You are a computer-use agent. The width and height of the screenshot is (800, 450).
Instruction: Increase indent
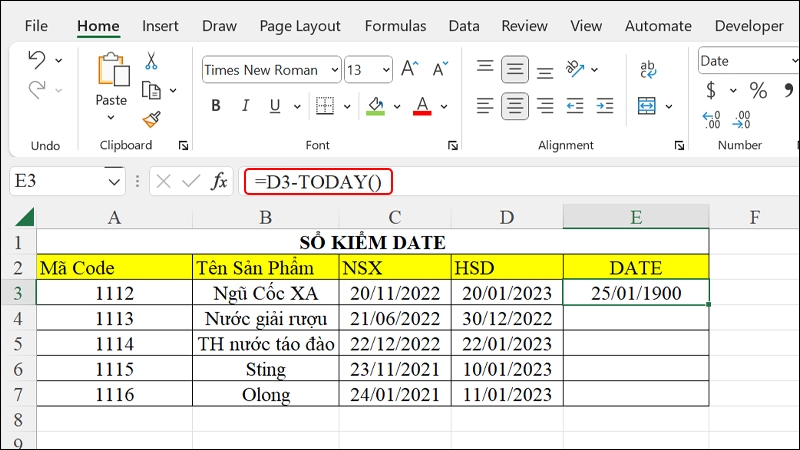click(x=605, y=106)
